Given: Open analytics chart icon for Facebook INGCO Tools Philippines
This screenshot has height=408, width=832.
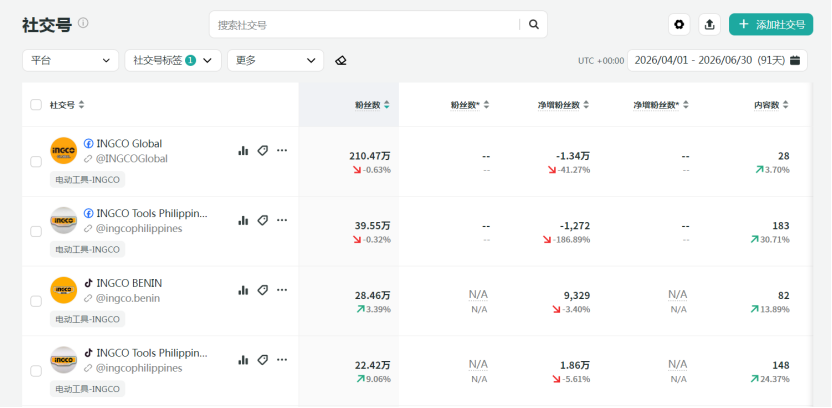Looking at the screenshot, I should pyautogui.click(x=243, y=220).
